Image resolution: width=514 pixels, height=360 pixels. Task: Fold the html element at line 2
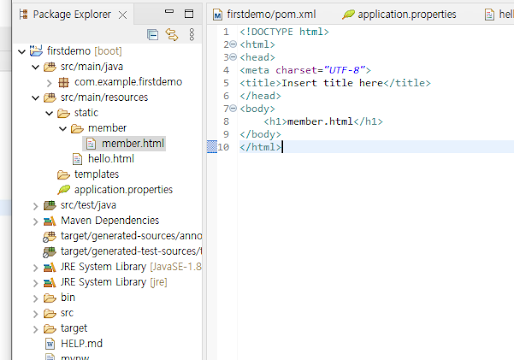(233, 44)
